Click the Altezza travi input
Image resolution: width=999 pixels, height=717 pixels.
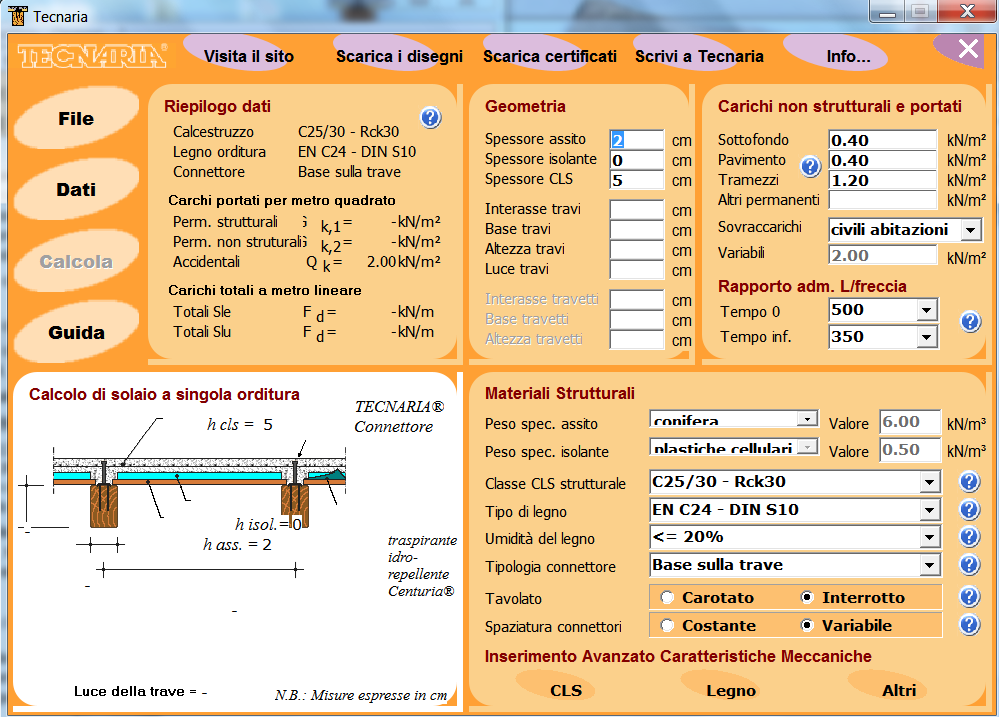click(x=636, y=249)
